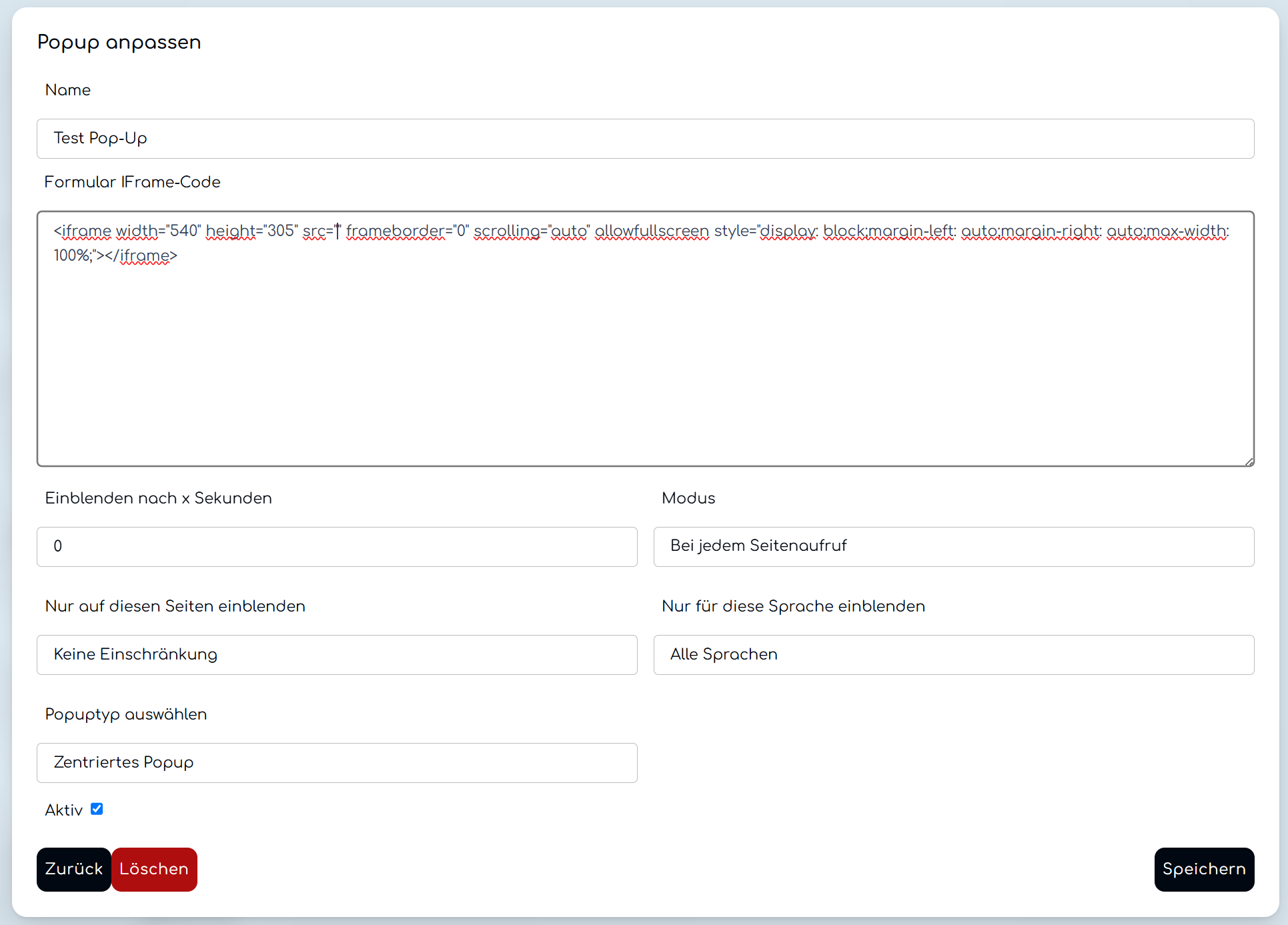Click the Name label text

[x=67, y=90]
